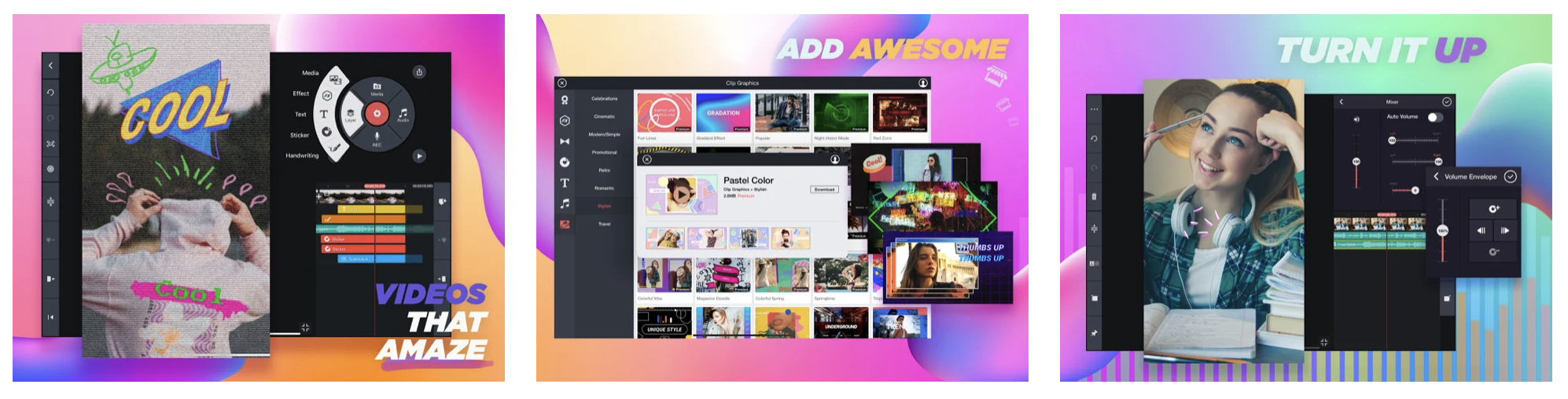Adjust the Volume Envelope vertical slider
The height and width of the screenshot is (399, 1568).
tap(1442, 231)
